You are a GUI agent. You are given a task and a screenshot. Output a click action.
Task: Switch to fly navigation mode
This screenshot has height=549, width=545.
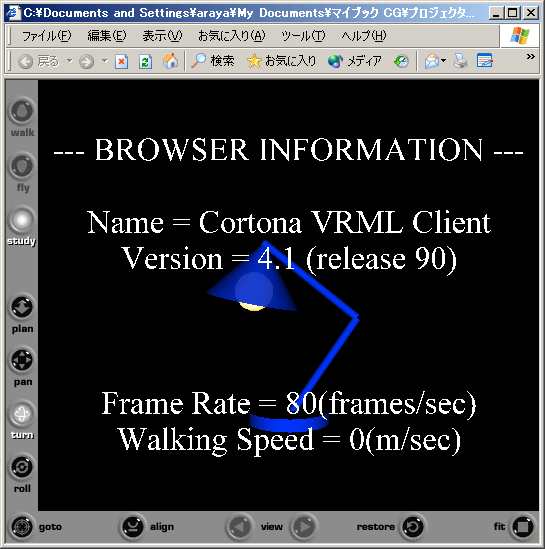[x=22, y=166]
